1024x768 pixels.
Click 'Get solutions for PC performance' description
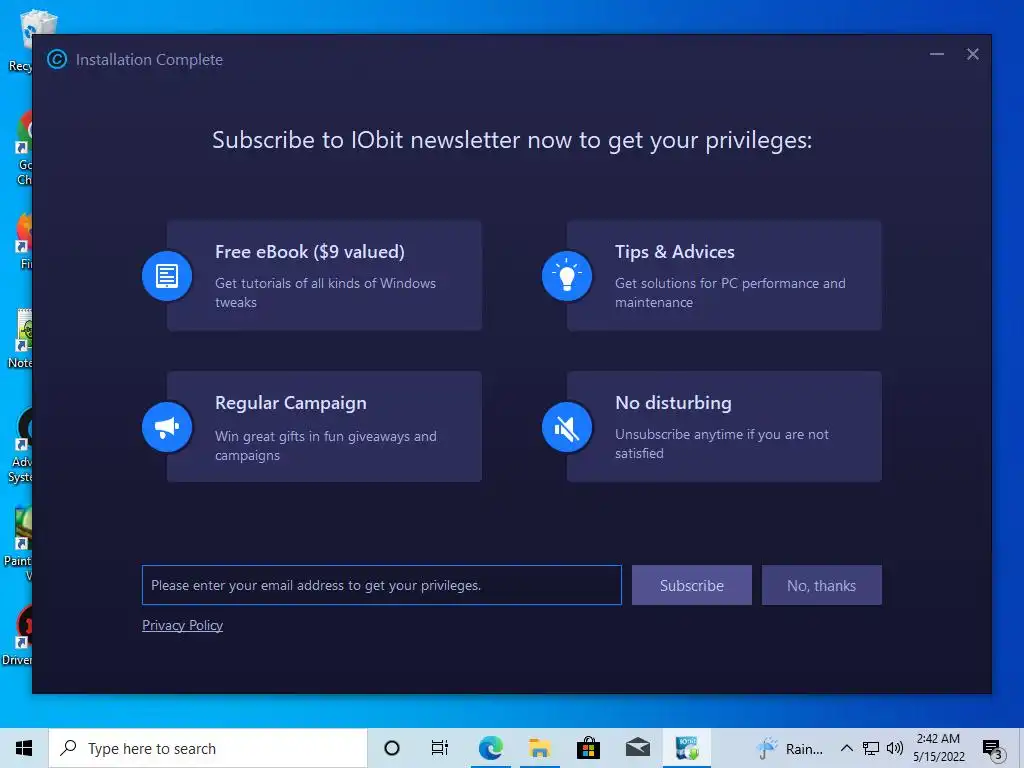730,293
